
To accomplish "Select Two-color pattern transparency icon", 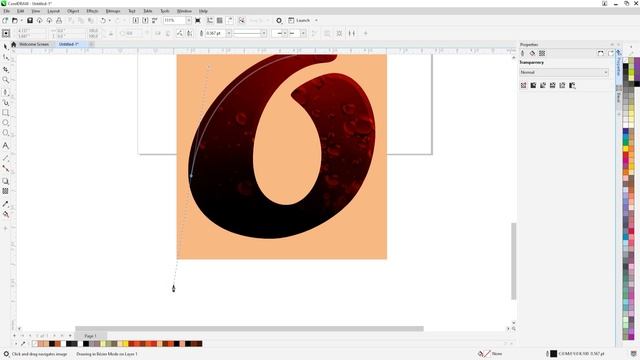I will point(572,85).
